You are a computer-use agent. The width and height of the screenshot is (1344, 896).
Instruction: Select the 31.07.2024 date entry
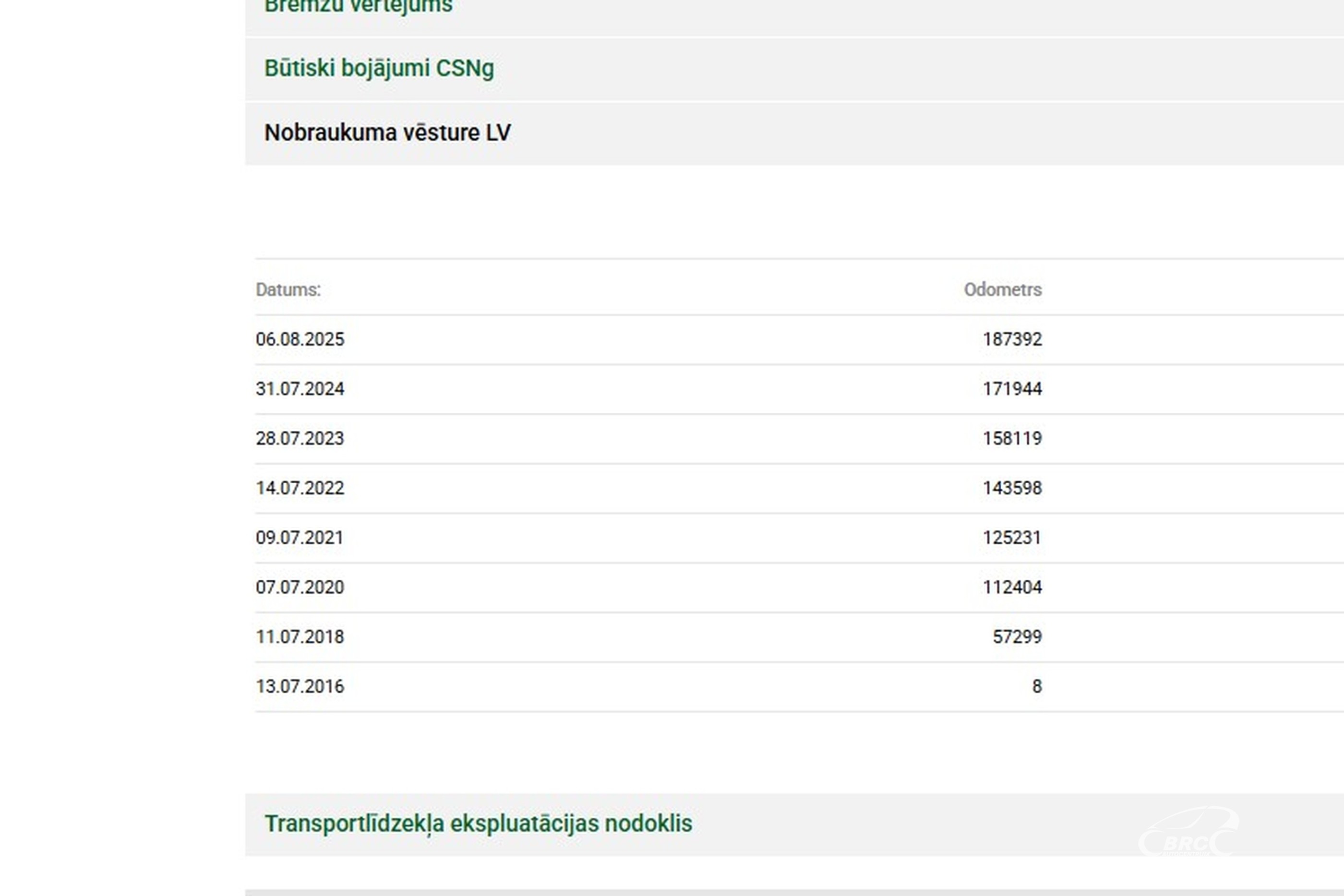pos(300,389)
